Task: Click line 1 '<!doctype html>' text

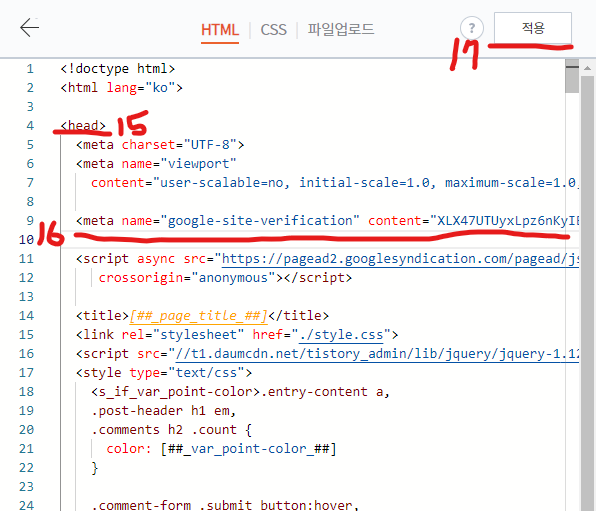Action: [118, 69]
